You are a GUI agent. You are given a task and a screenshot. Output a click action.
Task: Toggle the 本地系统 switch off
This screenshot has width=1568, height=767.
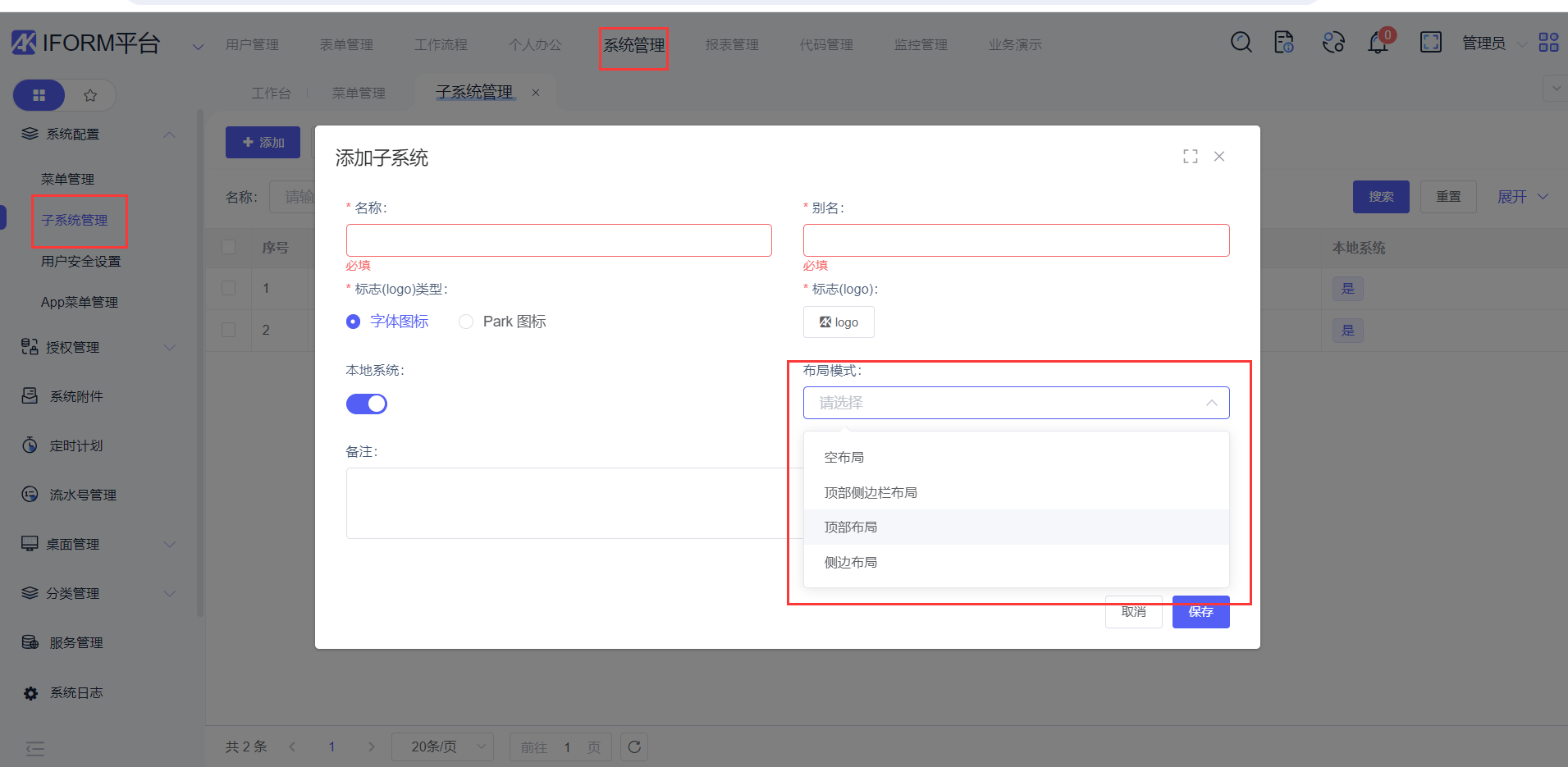click(367, 404)
